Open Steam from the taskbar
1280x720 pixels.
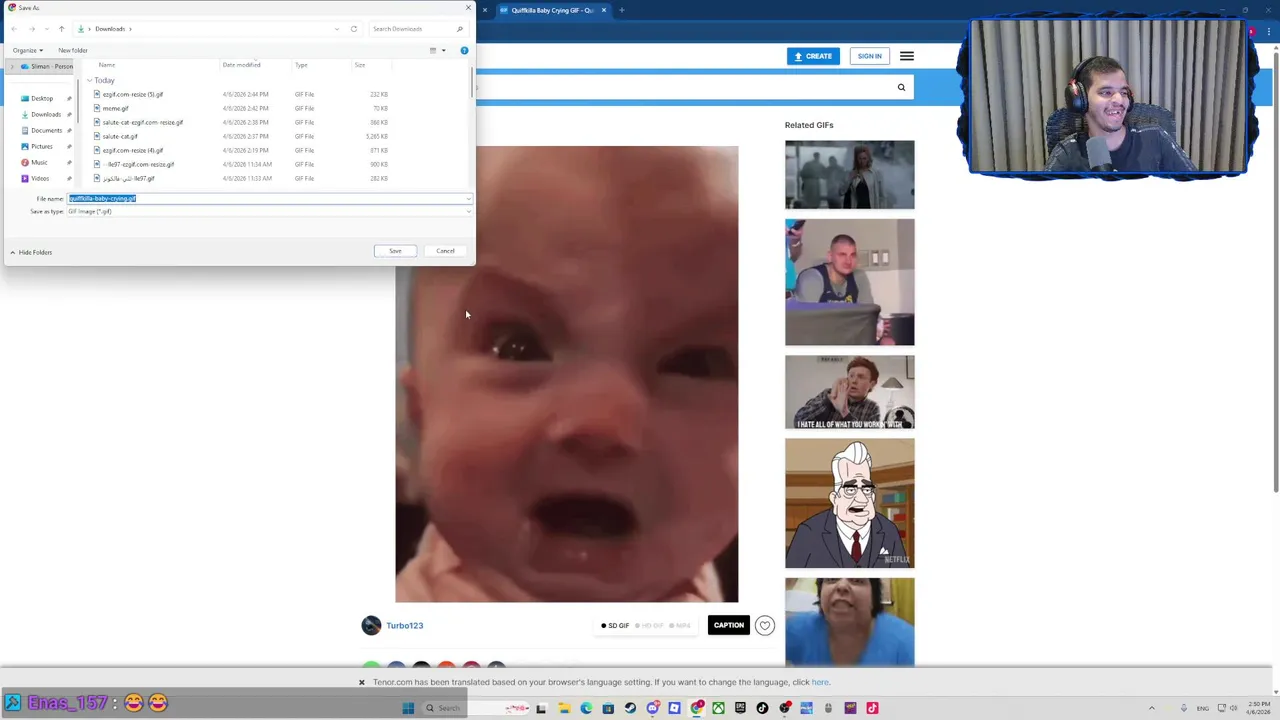coord(630,708)
